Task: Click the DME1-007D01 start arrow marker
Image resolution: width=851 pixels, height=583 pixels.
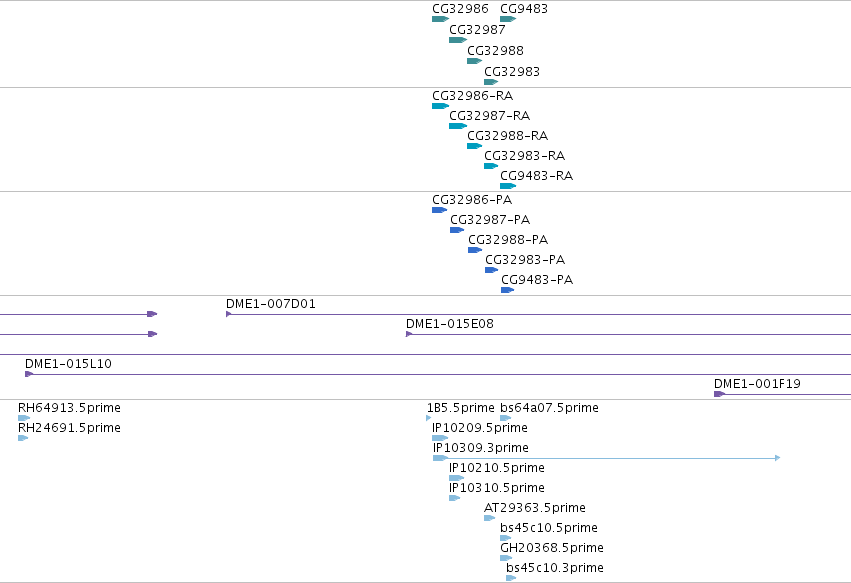Action: point(228,314)
